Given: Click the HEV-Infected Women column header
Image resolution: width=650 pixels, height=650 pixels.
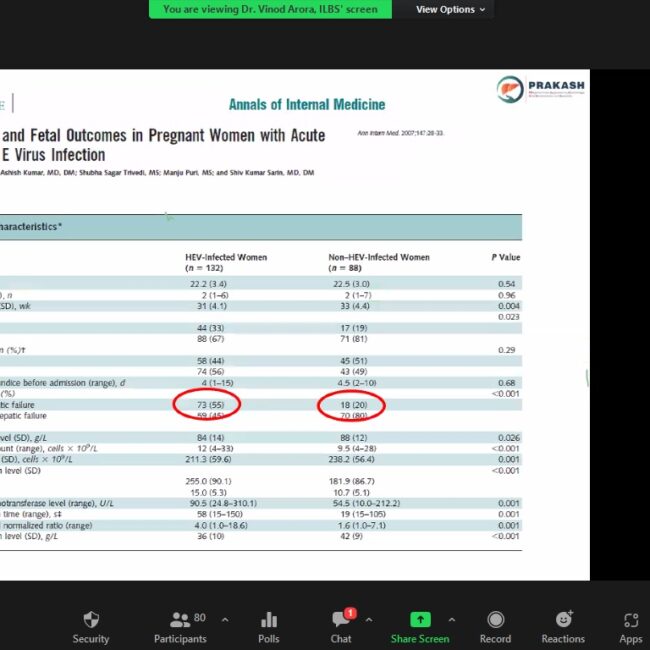Looking at the screenshot, I should [226, 262].
